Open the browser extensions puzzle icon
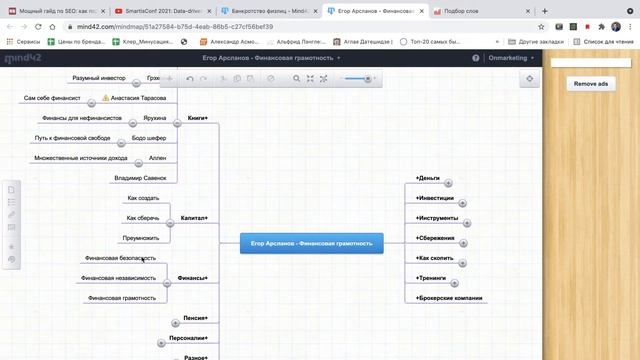640x360 pixels. tap(601, 27)
